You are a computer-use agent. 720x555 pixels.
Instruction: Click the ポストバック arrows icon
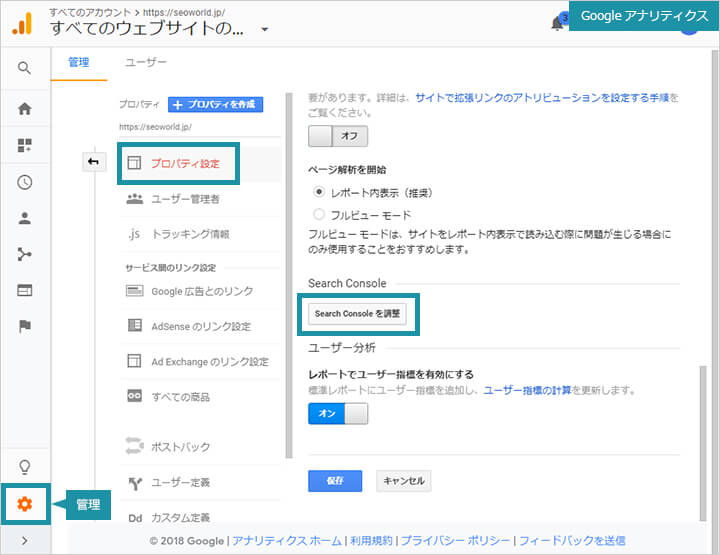coord(135,445)
